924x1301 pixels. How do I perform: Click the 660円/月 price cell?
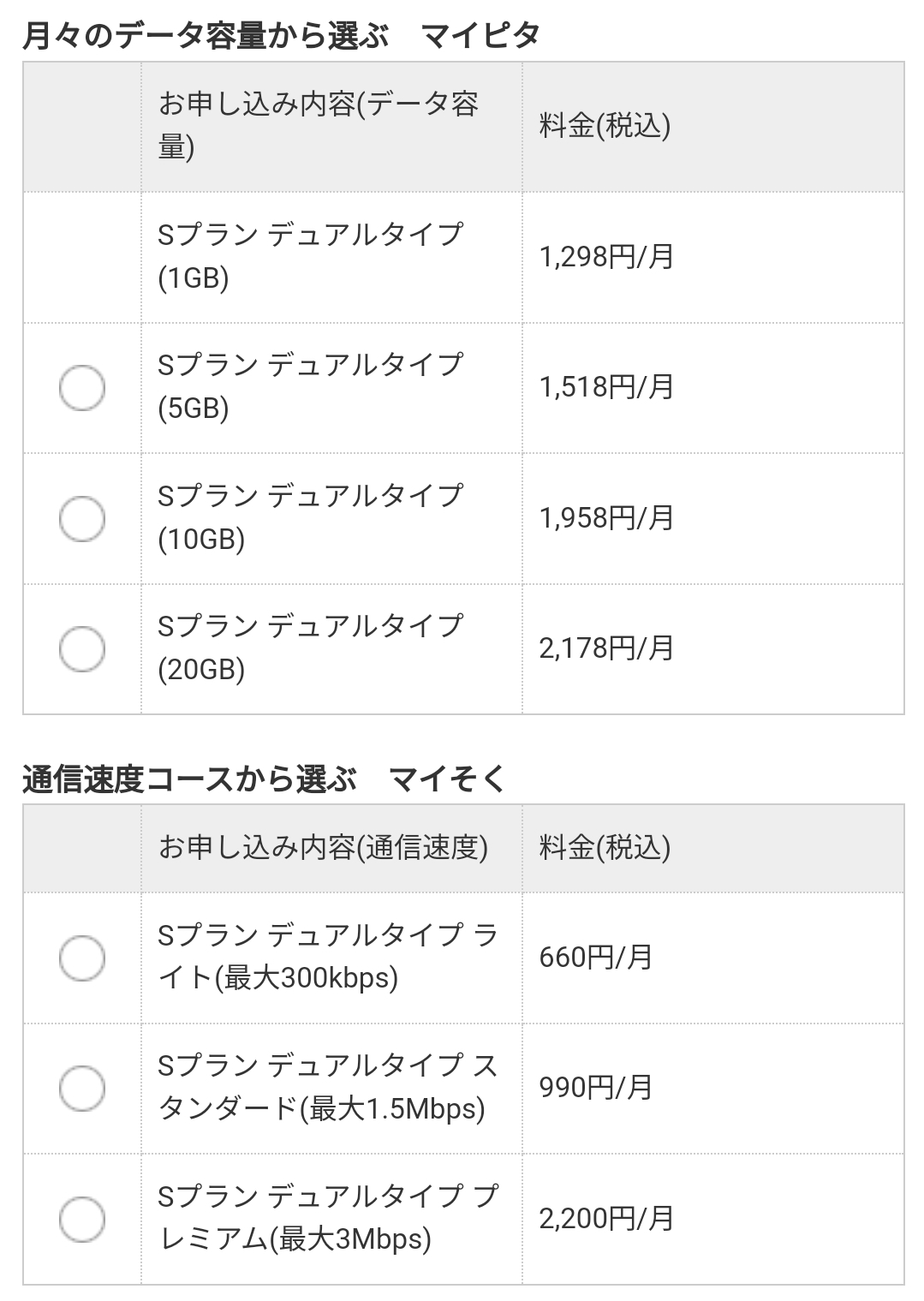tap(596, 958)
